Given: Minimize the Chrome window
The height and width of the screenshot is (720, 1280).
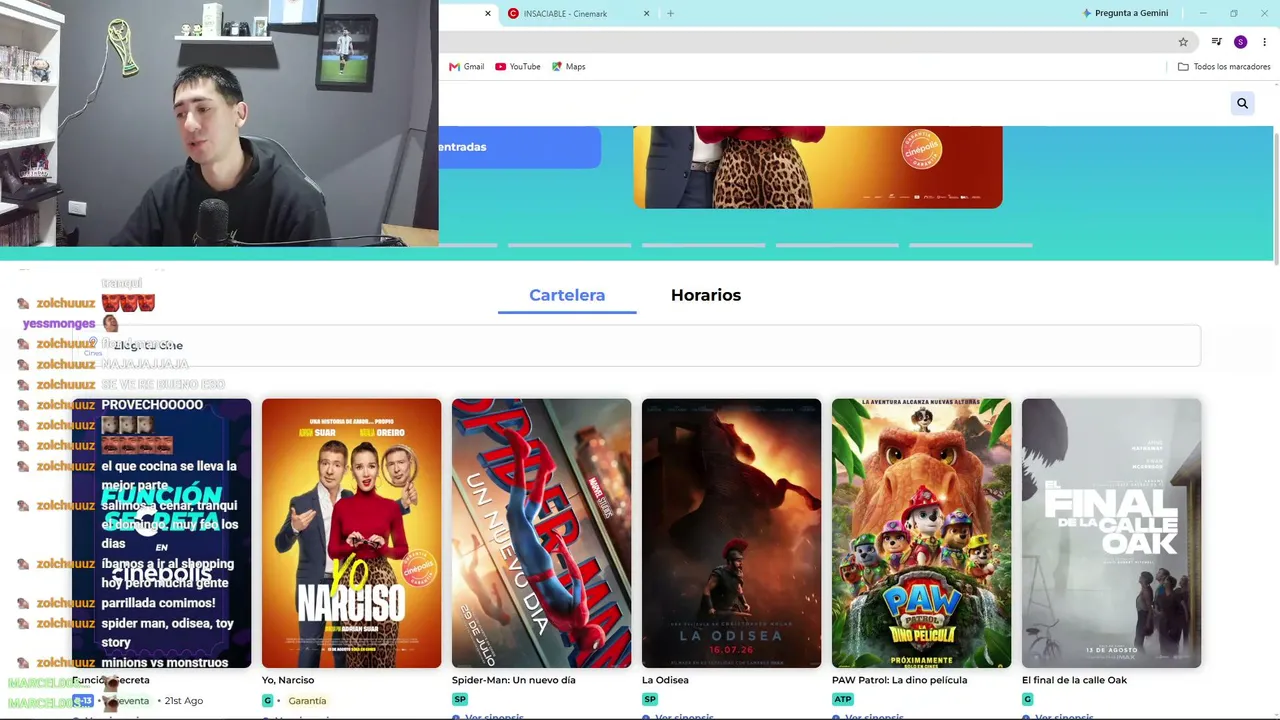Looking at the screenshot, I should click(x=1203, y=13).
